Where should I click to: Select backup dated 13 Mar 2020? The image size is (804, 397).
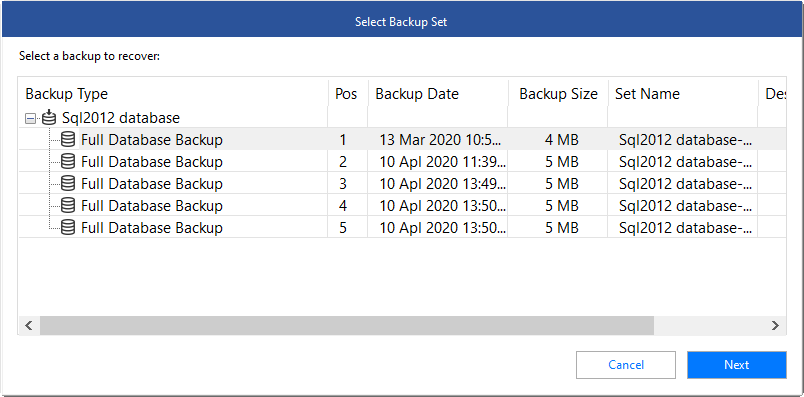pyautogui.click(x=402, y=140)
